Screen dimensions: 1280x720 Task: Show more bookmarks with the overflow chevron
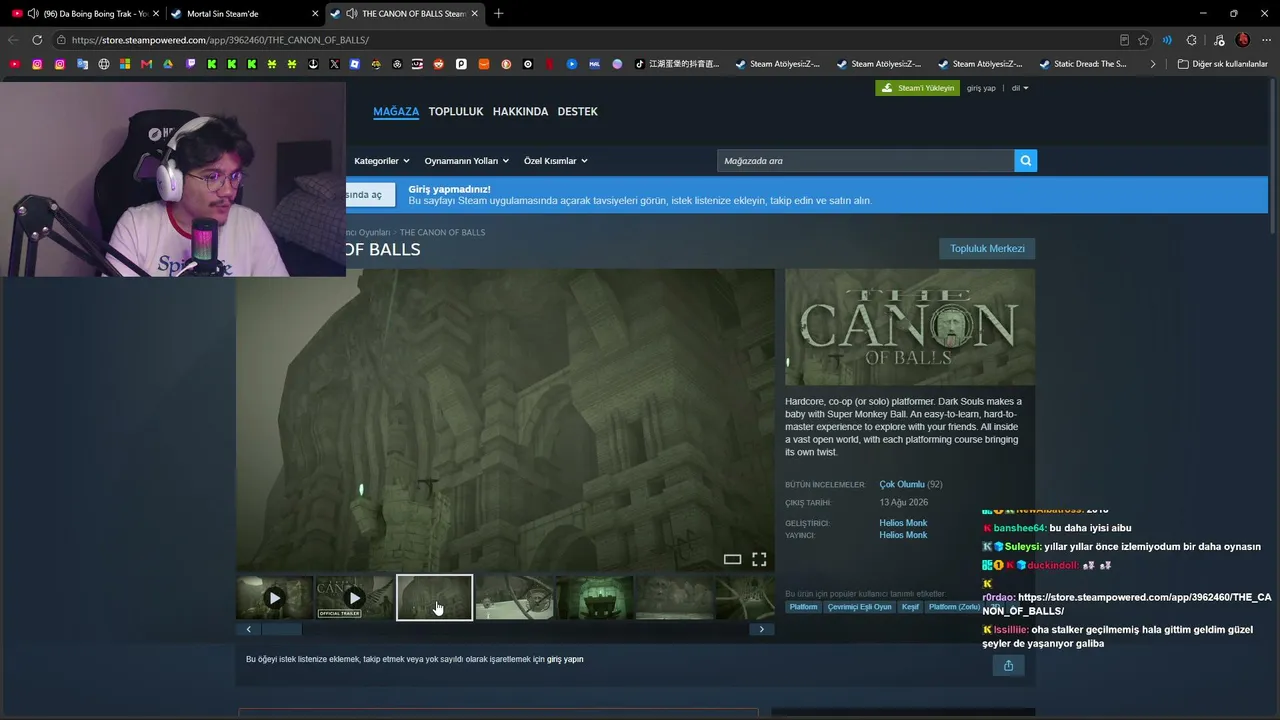[x=1153, y=64]
